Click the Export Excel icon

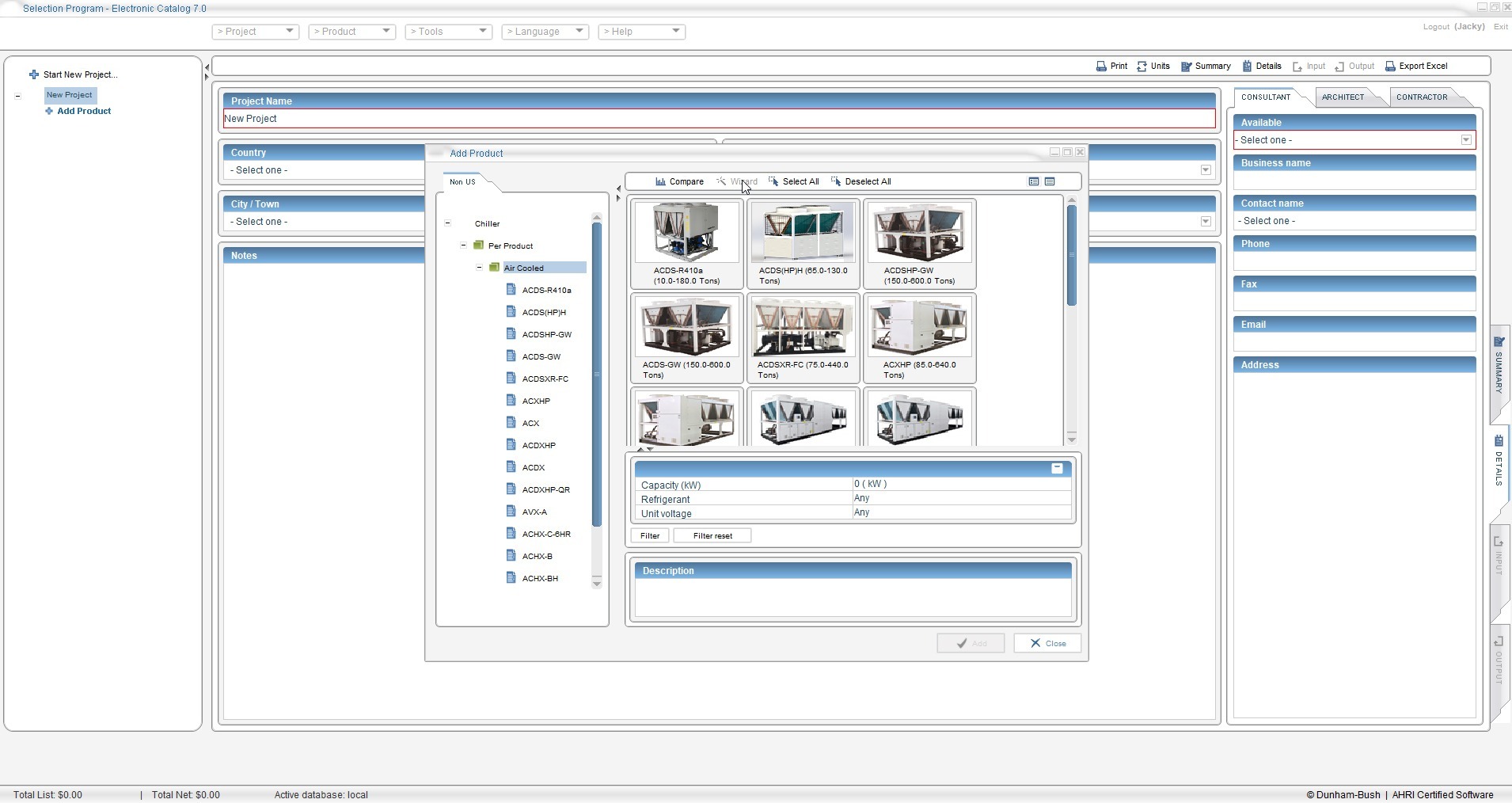[1390, 67]
